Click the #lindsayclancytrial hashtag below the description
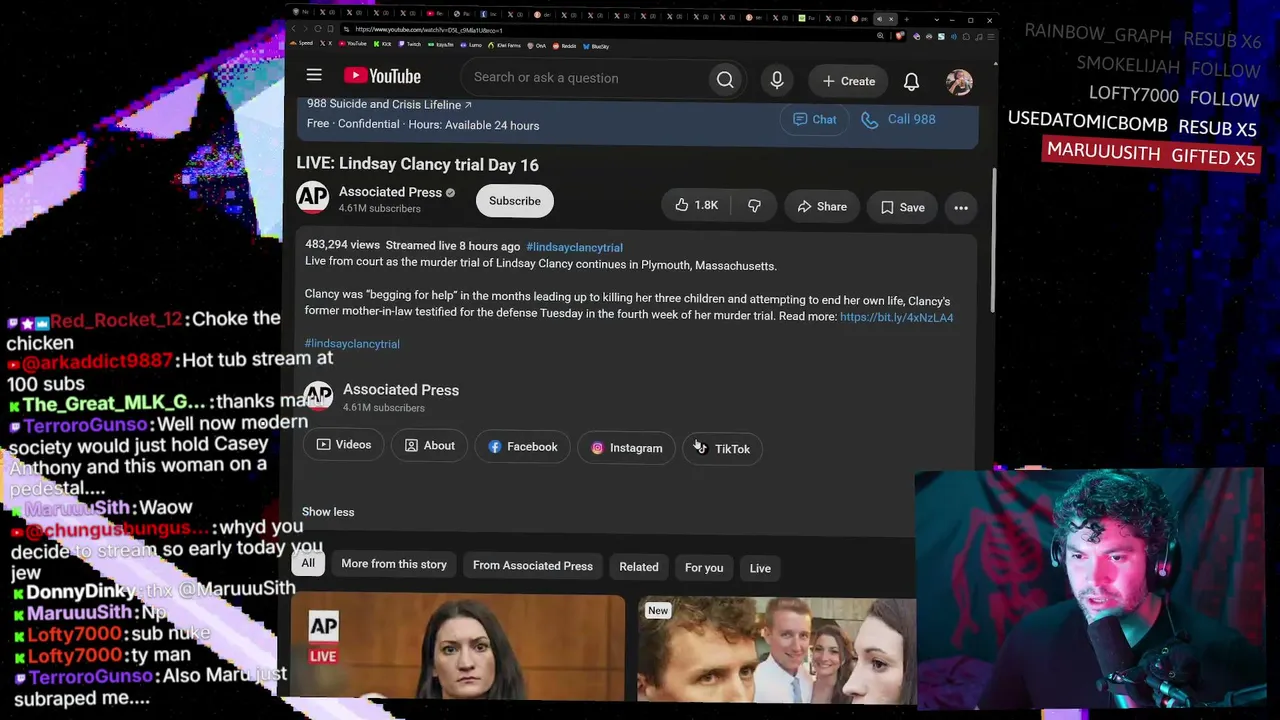 352,344
